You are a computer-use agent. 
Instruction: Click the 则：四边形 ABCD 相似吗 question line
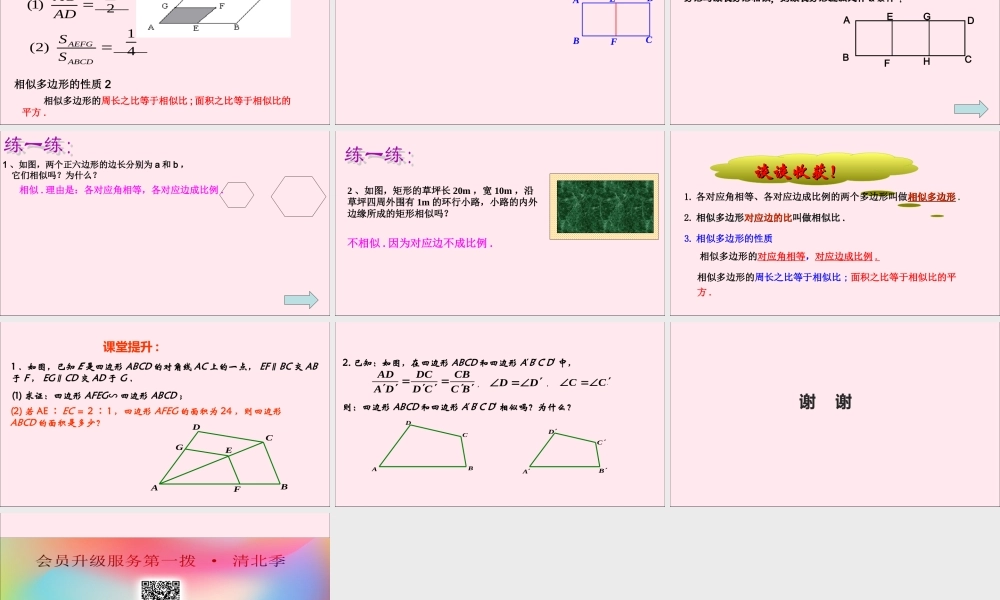[x=457, y=407]
